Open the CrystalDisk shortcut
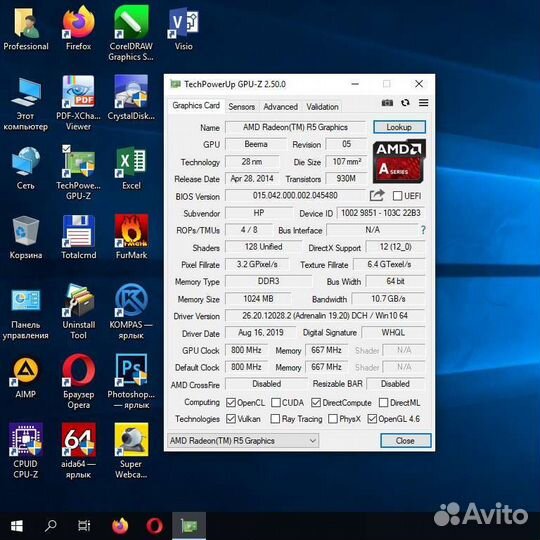 click(x=131, y=98)
